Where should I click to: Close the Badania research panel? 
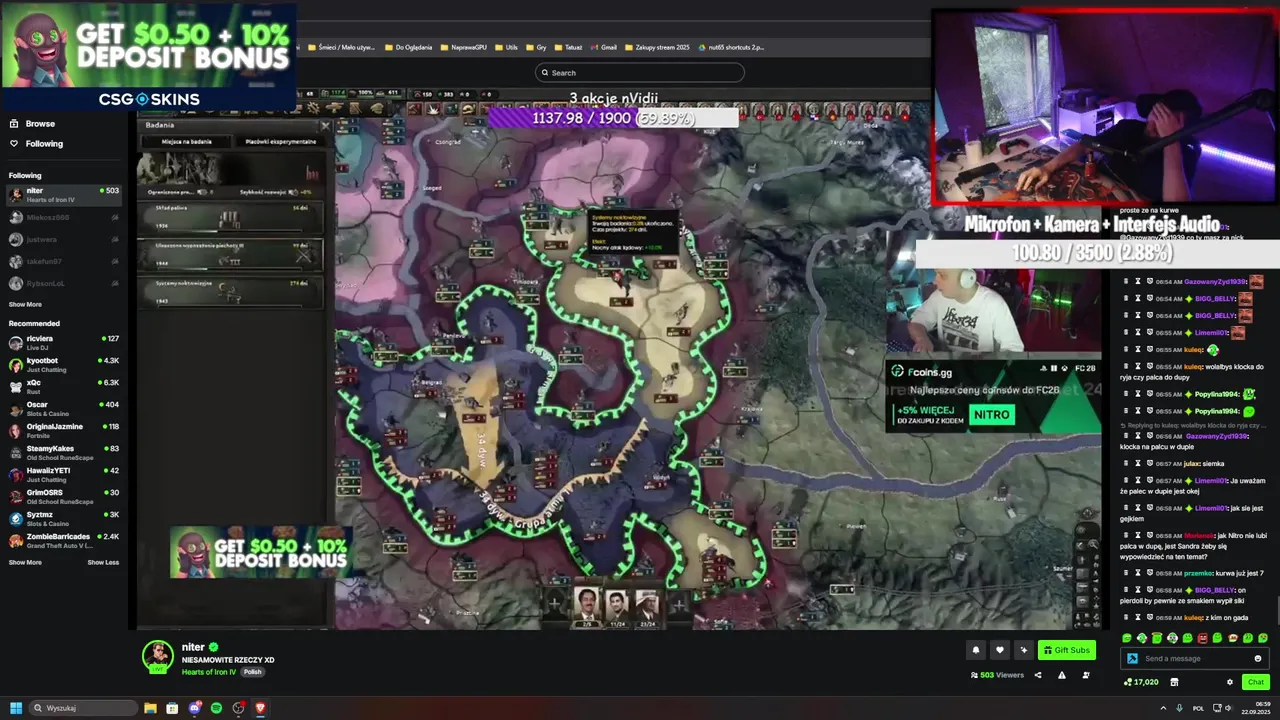[324, 126]
